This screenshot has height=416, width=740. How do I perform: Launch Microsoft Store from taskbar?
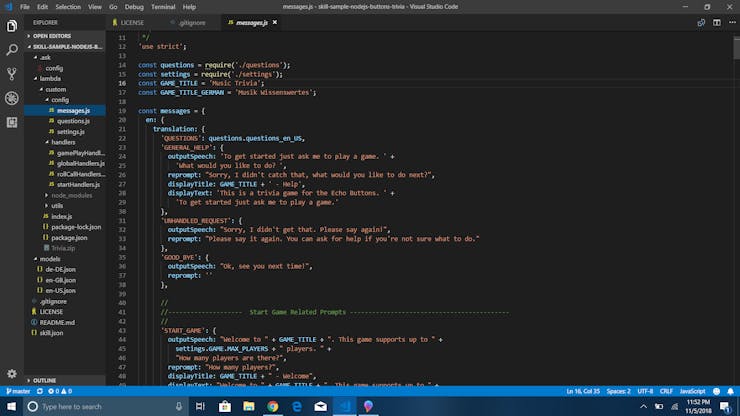click(225, 407)
